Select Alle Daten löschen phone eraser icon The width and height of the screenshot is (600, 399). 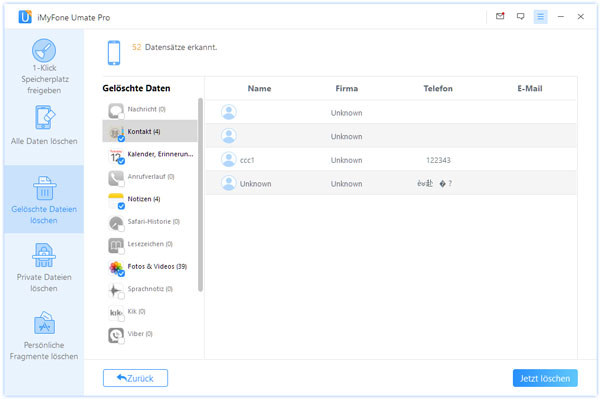[45, 117]
